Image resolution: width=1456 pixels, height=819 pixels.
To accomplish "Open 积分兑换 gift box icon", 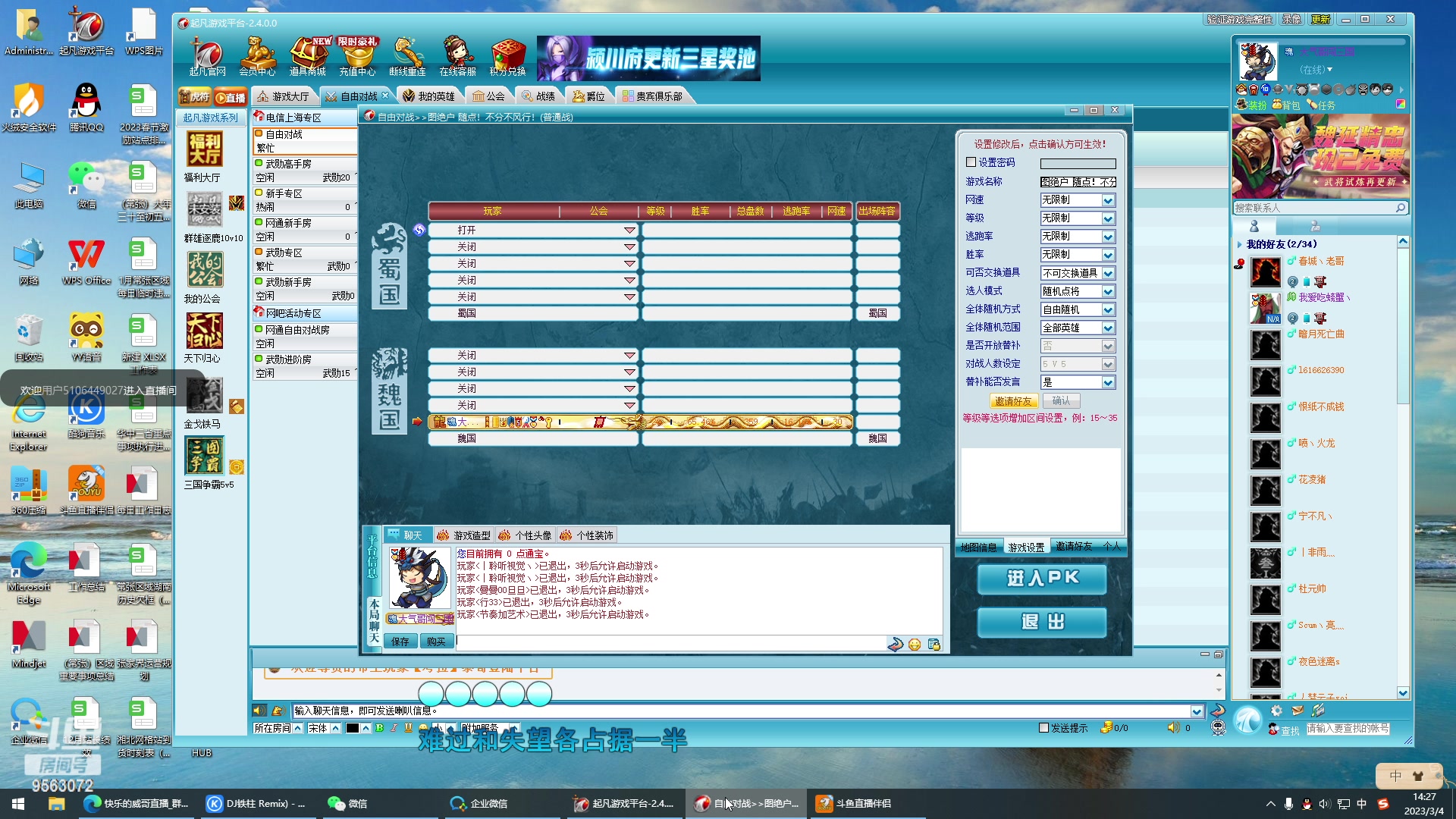I will (507, 57).
